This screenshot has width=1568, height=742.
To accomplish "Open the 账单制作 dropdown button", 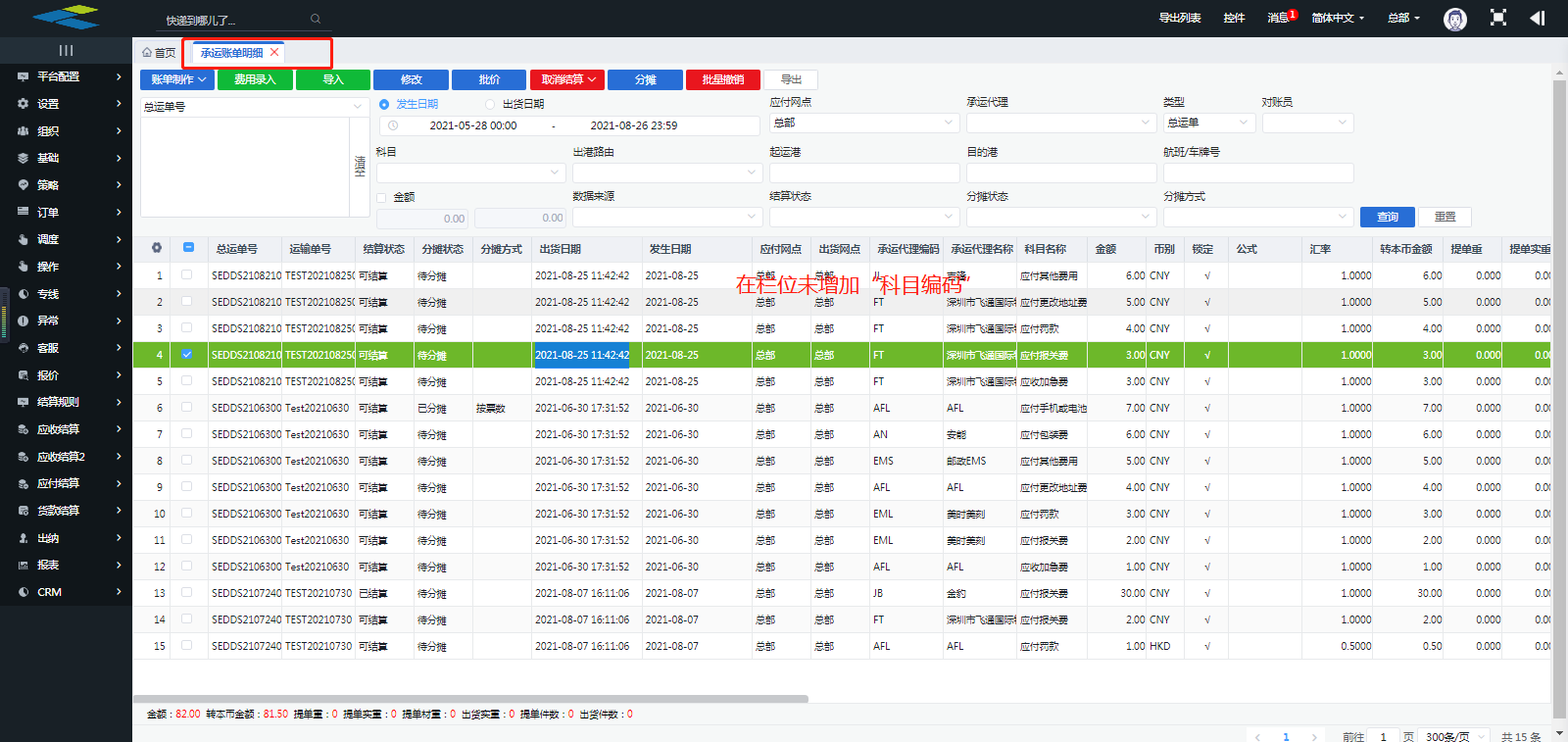I will [177, 79].
